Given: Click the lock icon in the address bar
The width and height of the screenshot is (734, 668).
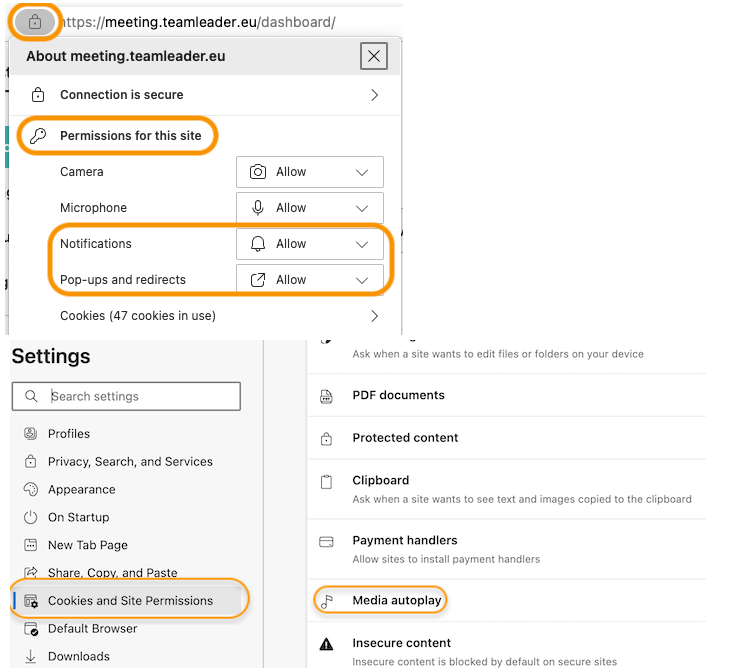Looking at the screenshot, I should (x=35, y=22).
